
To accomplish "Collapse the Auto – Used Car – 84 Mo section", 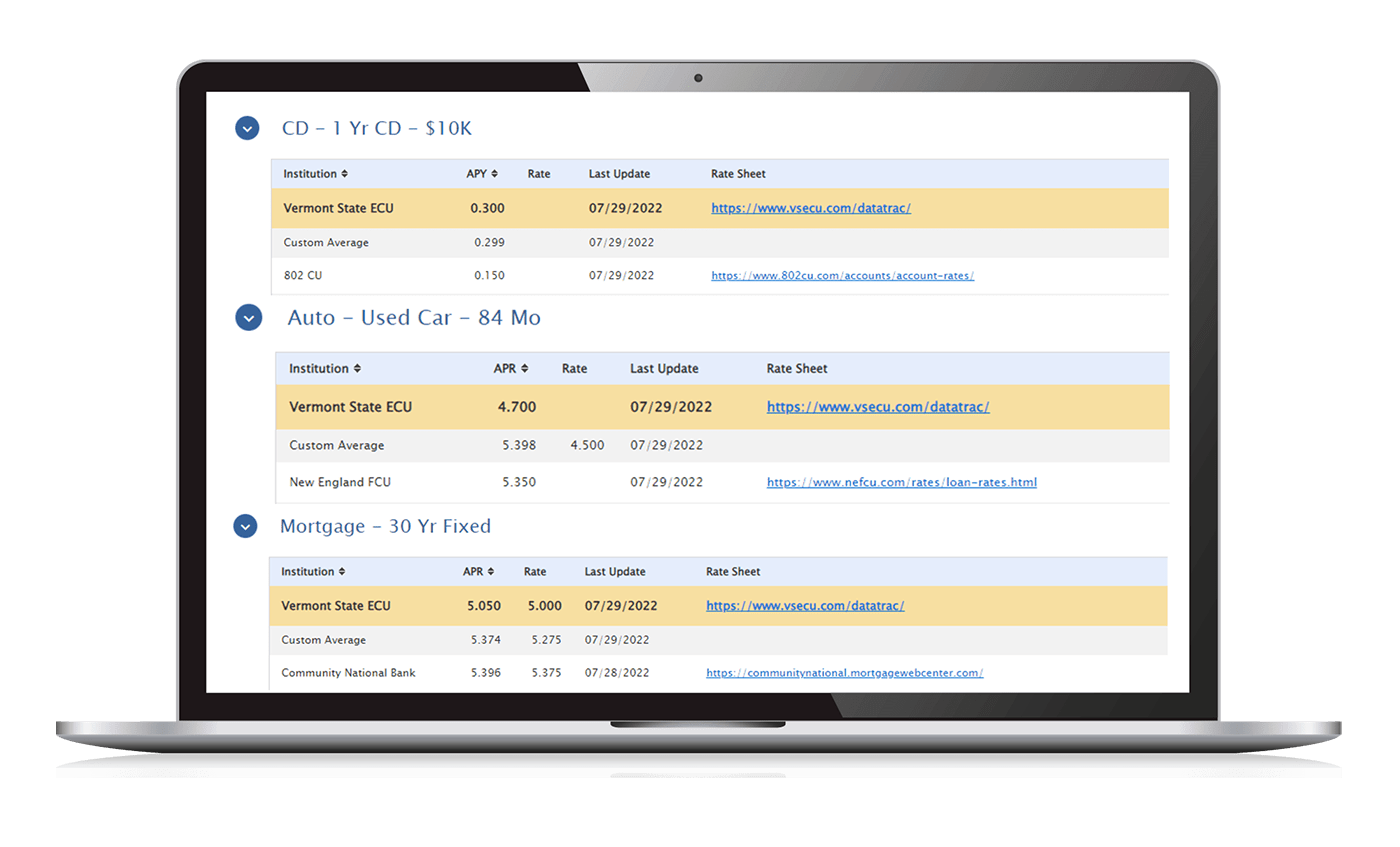I will click(248, 317).
